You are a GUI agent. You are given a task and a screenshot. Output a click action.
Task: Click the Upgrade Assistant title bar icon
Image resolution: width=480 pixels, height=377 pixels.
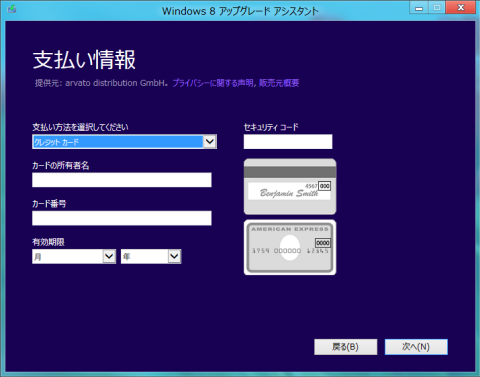(x=12, y=9)
